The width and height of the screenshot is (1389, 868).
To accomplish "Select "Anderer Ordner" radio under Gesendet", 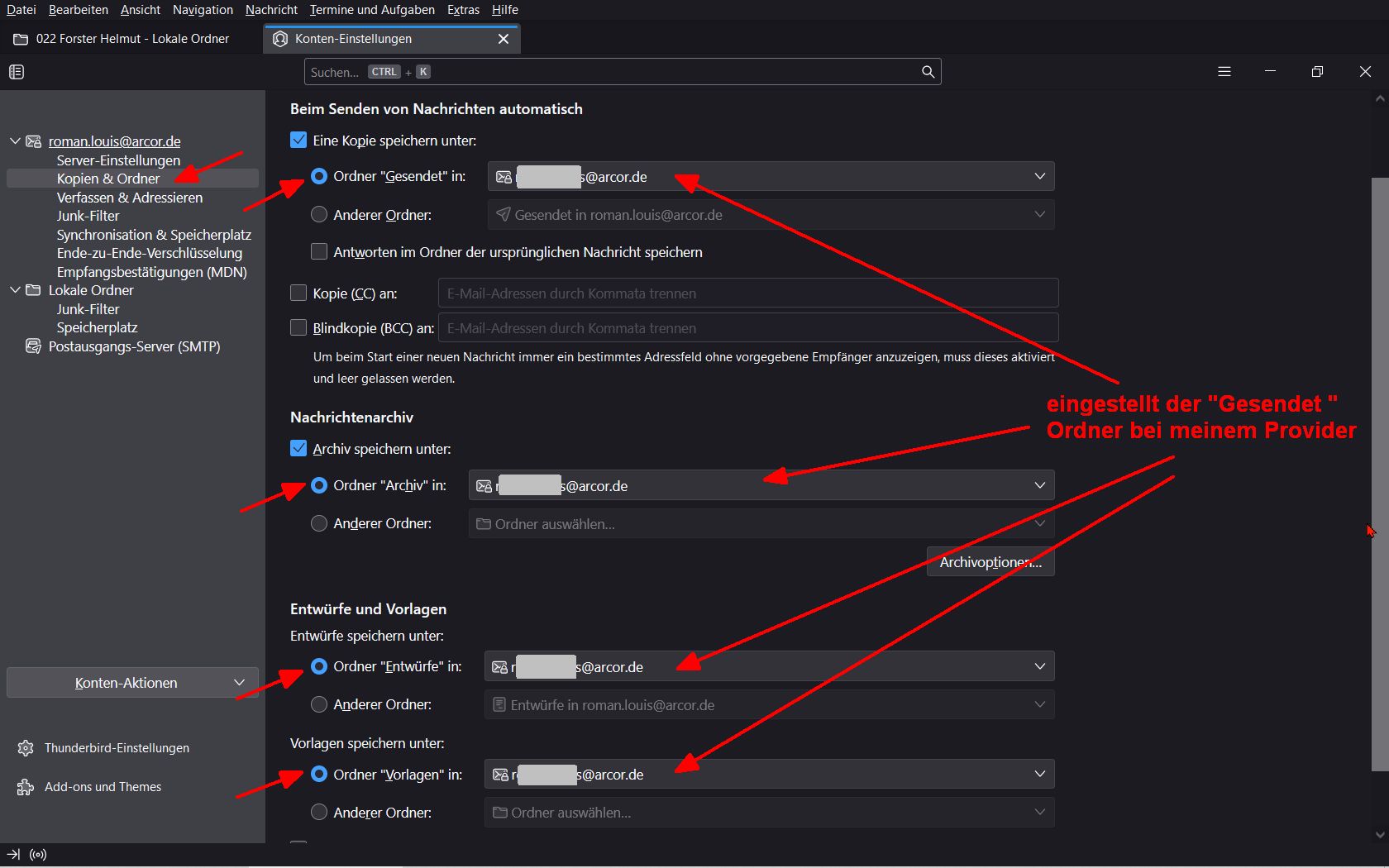I will pos(319,214).
